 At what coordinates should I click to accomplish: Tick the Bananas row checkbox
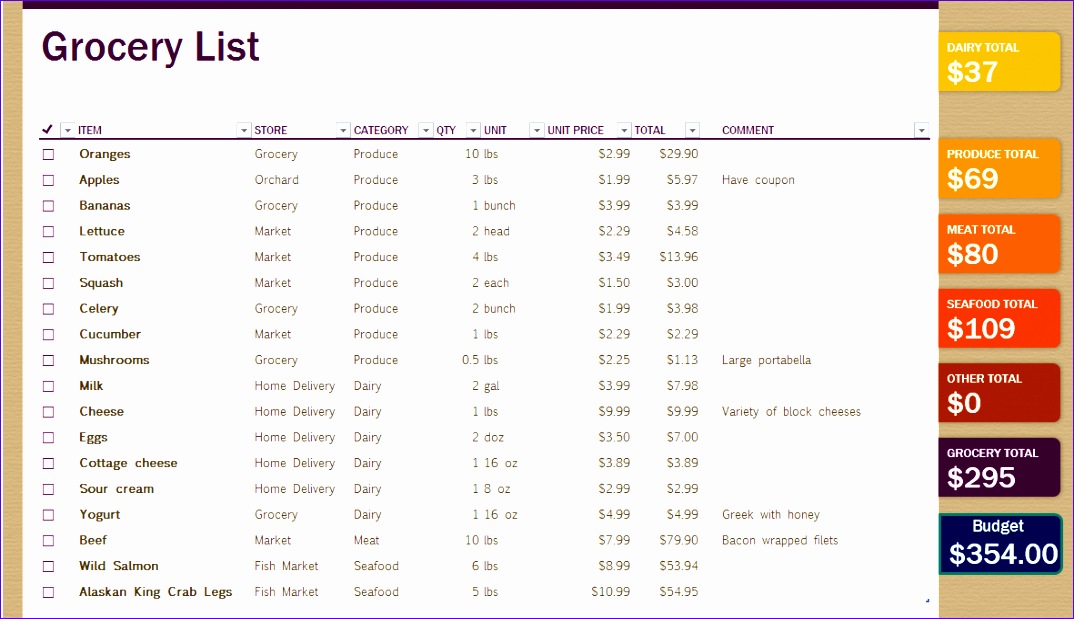(48, 206)
